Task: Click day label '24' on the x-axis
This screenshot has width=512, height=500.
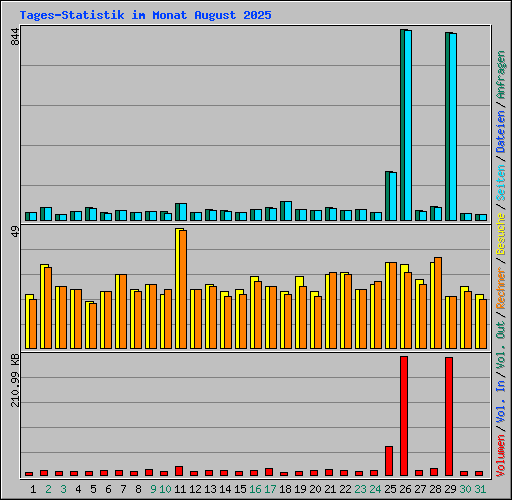Action: [x=375, y=489]
